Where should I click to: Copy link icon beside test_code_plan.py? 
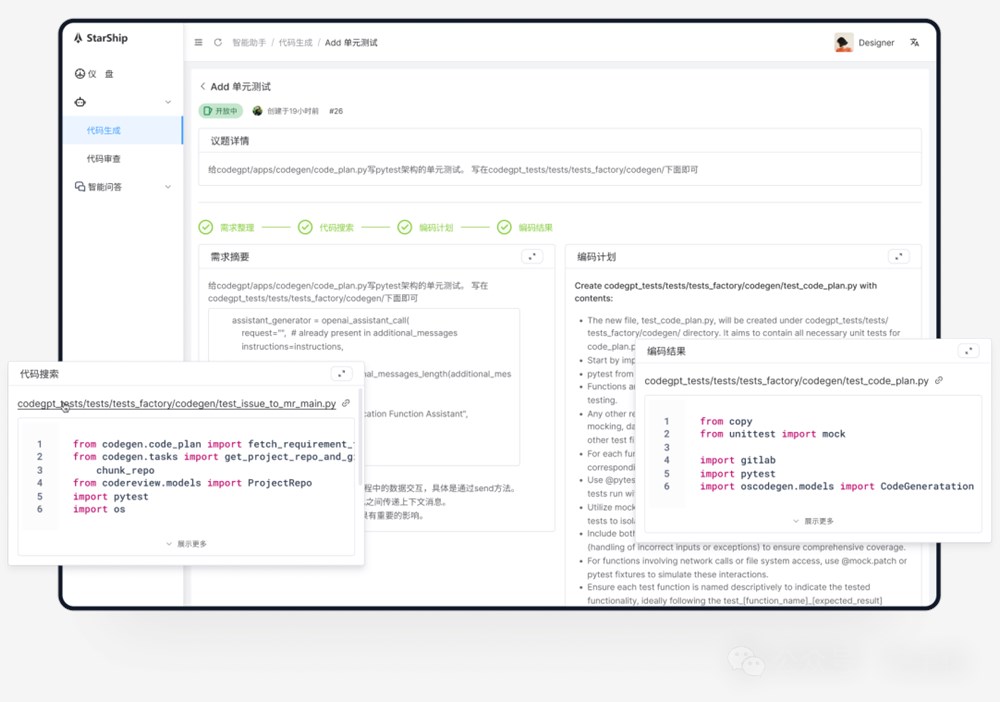939,380
